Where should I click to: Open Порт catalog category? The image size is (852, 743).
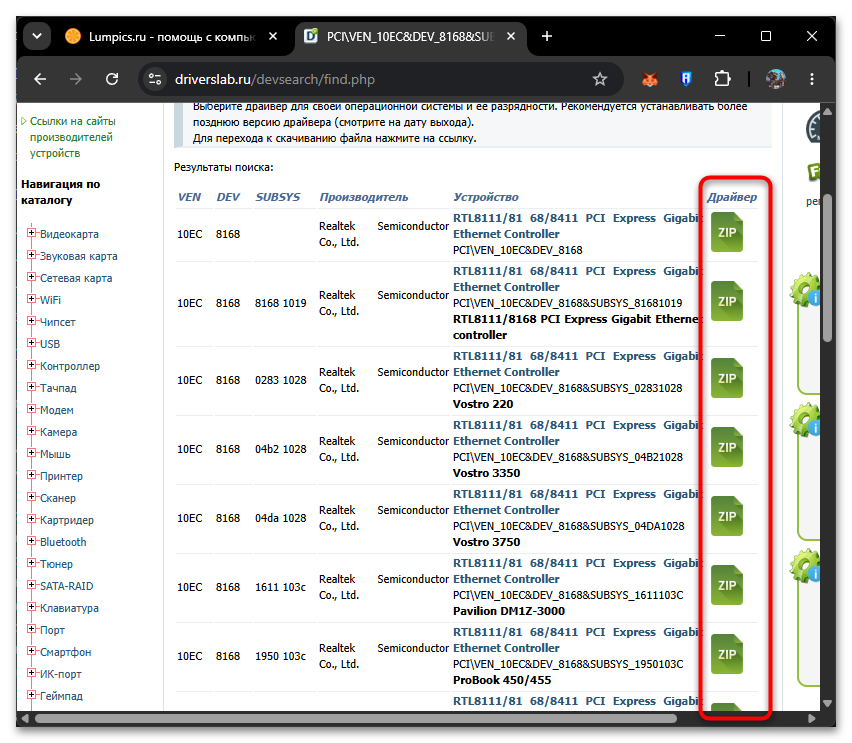(52, 630)
